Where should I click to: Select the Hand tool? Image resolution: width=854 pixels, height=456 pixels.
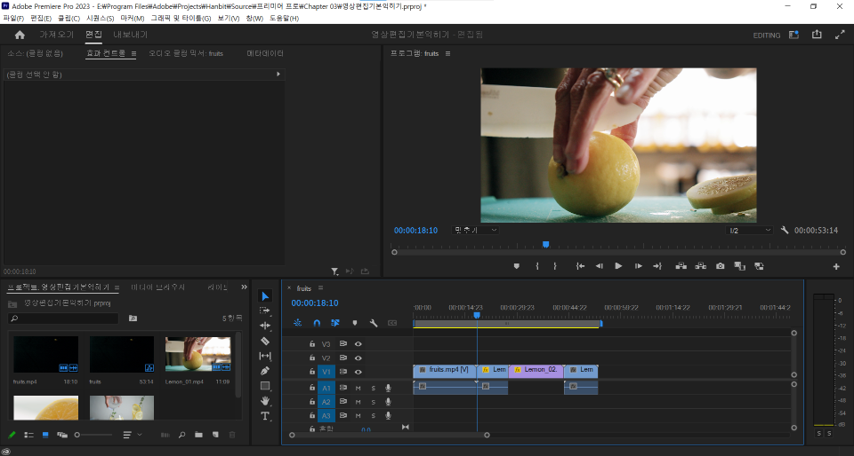(x=265, y=401)
